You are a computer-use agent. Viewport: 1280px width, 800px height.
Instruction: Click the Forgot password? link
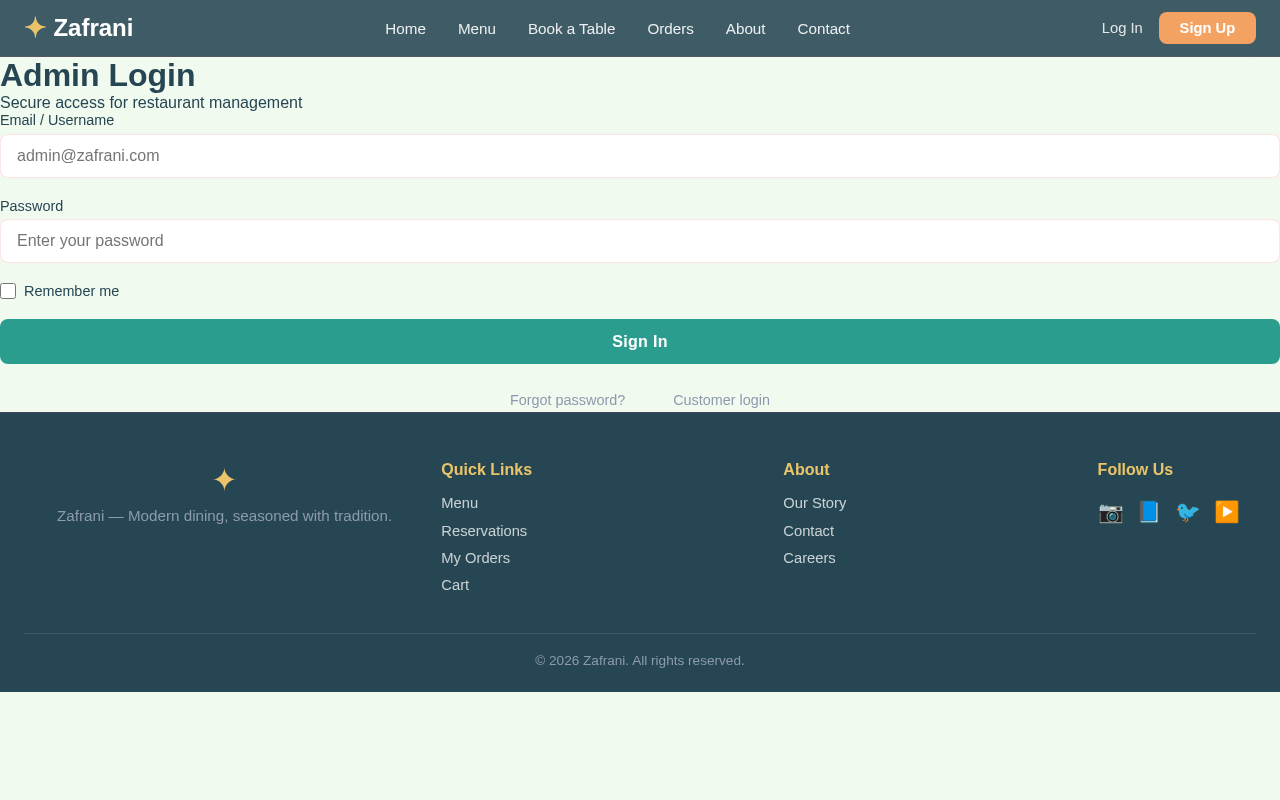click(x=567, y=400)
